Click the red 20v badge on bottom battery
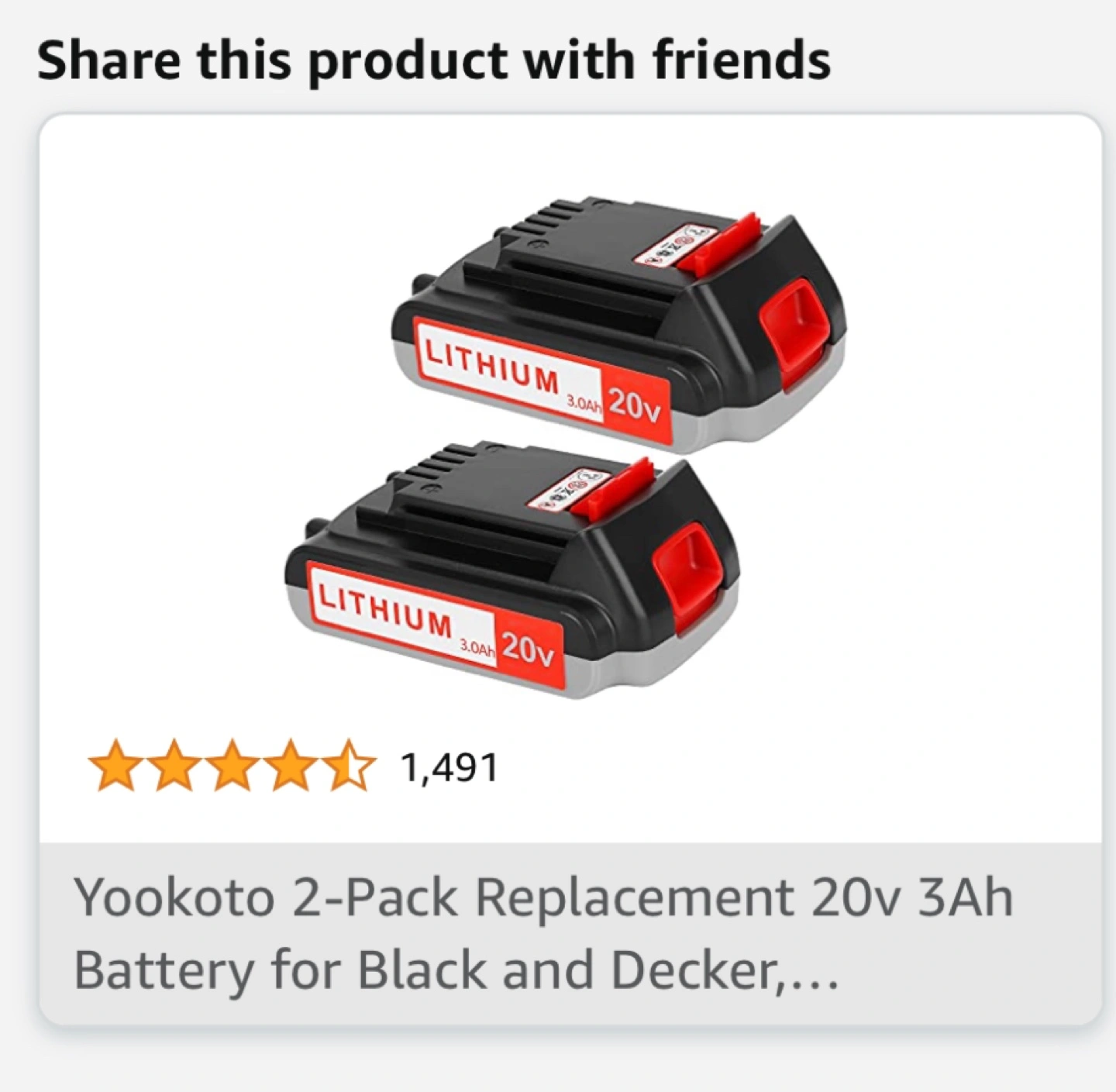Screen dimensions: 1116x1092 (x=529, y=649)
